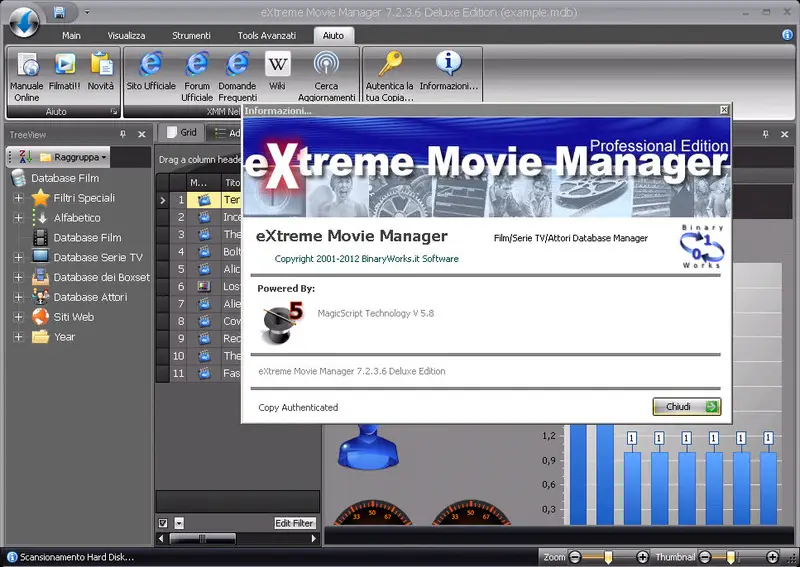Click the Thumbnail slider handle
The image size is (800, 567).
click(731, 557)
